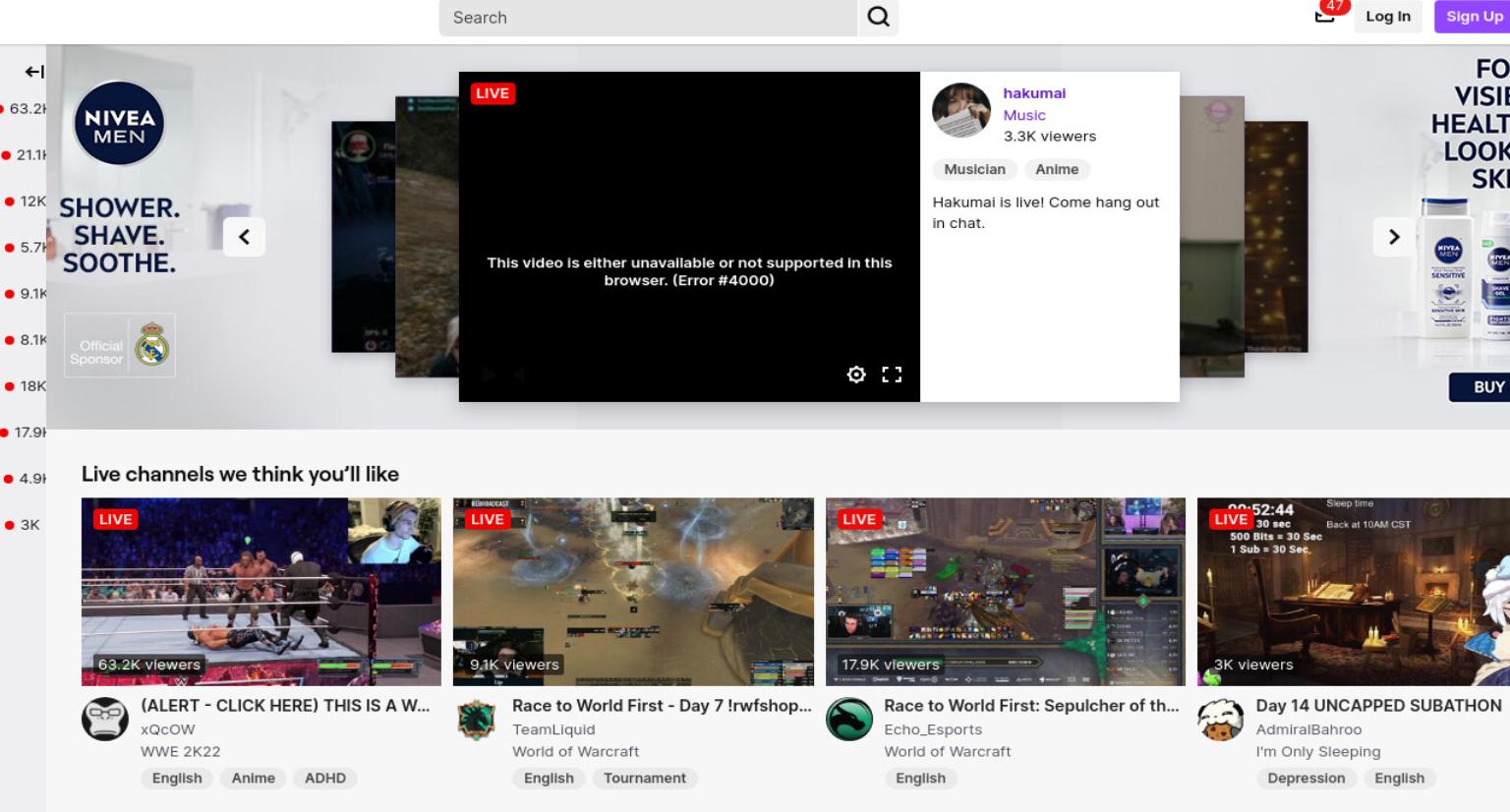Select English tag under Echo_Esports
This screenshot has width=1510, height=812.
(920, 778)
